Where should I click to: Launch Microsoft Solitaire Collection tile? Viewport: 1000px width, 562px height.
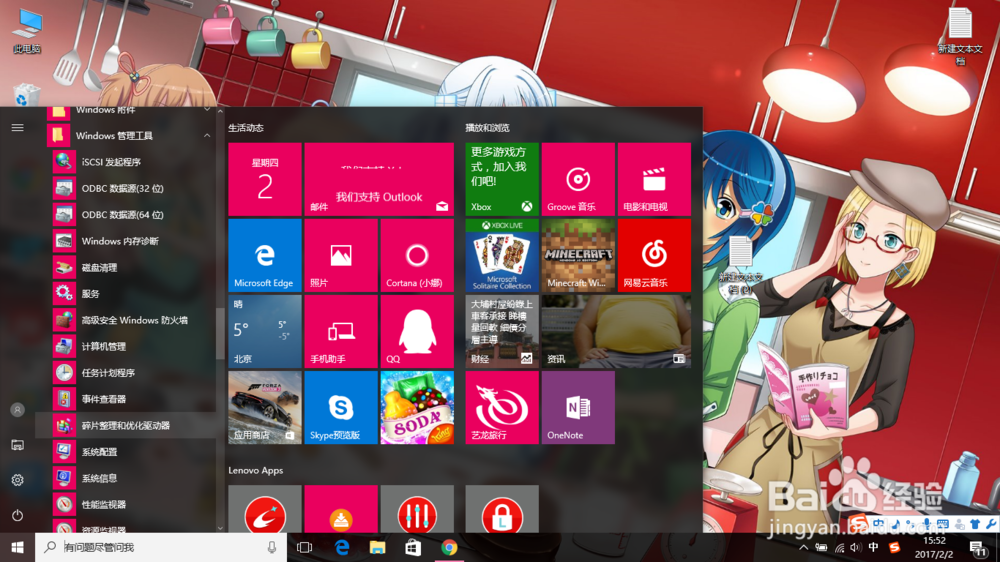[502, 255]
